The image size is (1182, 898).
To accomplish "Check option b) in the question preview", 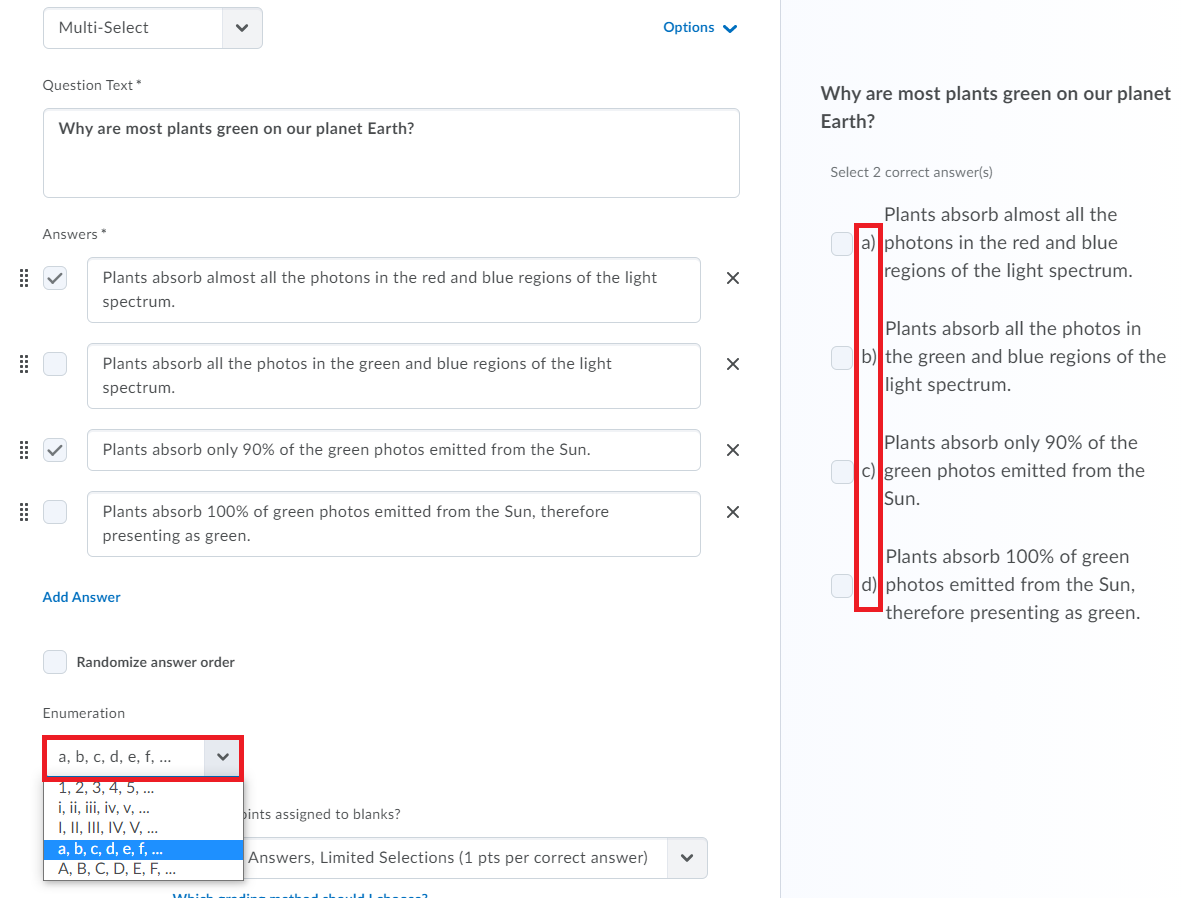I will (x=841, y=356).
